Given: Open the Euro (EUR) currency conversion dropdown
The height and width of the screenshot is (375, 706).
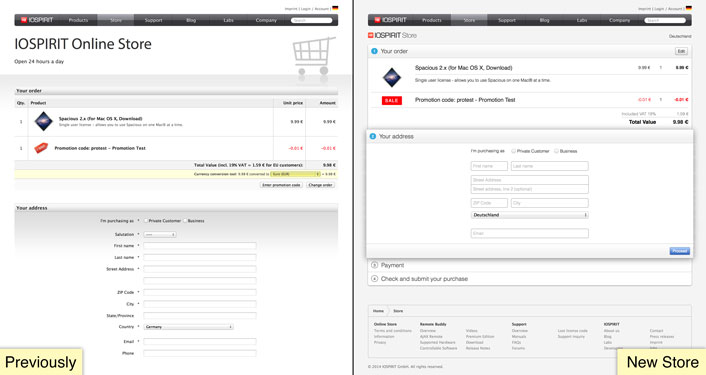Looking at the screenshot, I should coord(295,174).
